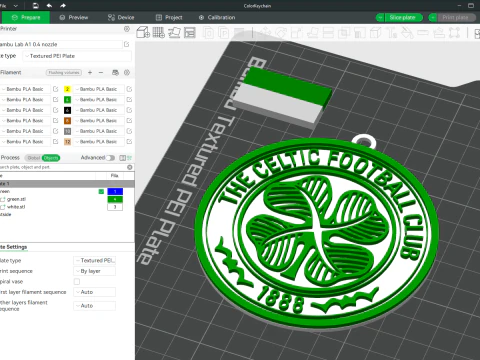
Task: Open First layer filament sequence Auto dropdown
Action: coord(95,292)
